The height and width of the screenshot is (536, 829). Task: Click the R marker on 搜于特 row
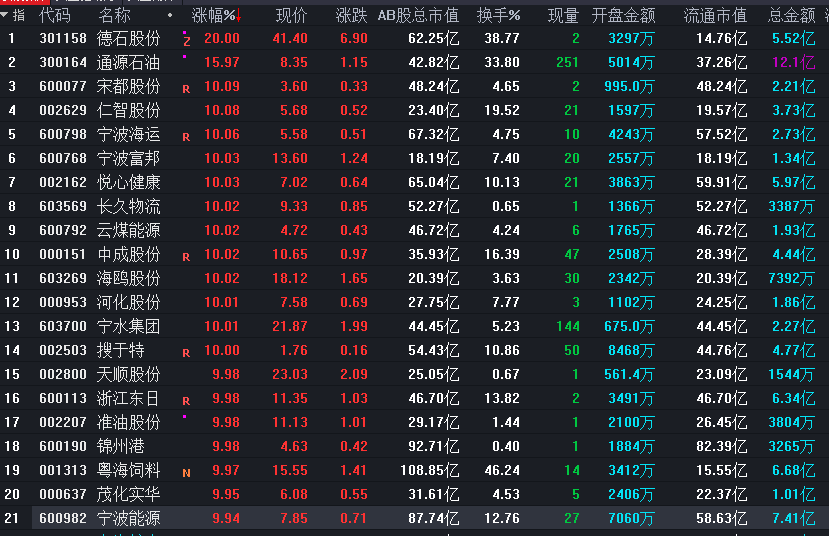(186, 353)
